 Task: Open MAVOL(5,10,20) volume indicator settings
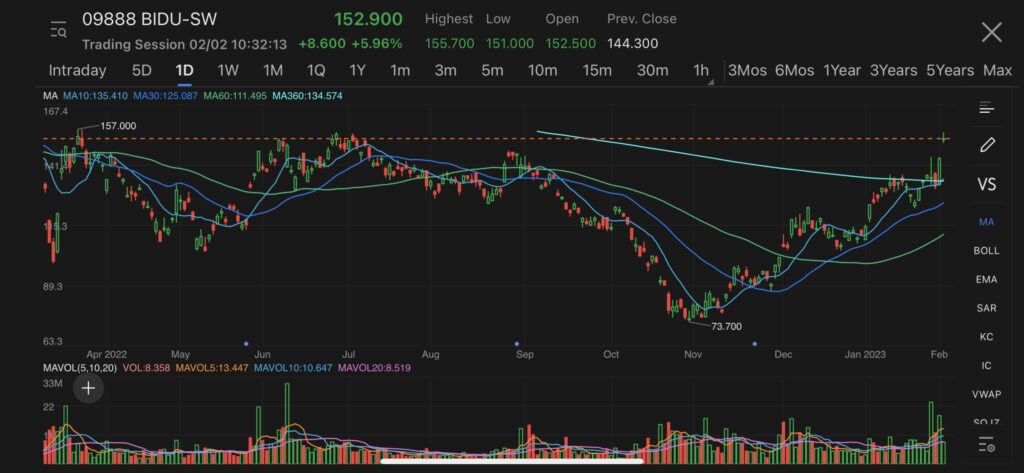pos(78,368)
